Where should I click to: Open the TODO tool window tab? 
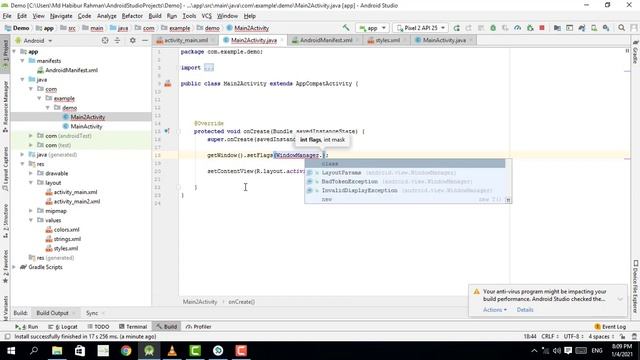point(98,327)
